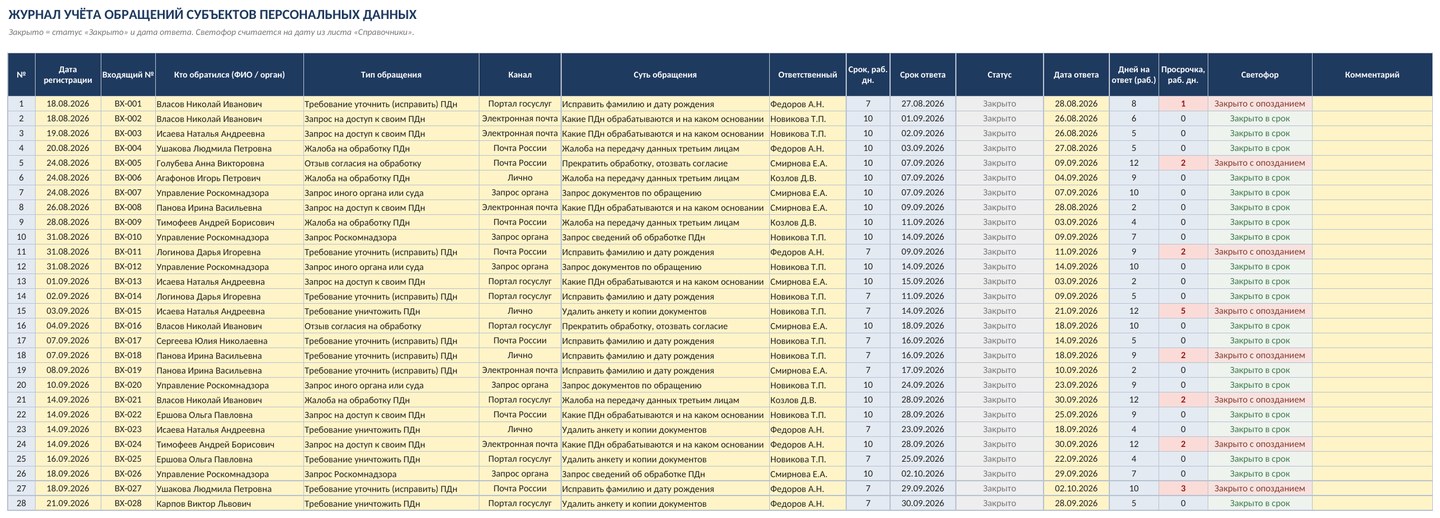Screen dimensions: 1440x518
Task: Click «Закрыто с опозданием» in row ВХ-021
Action: (1259, 400)
